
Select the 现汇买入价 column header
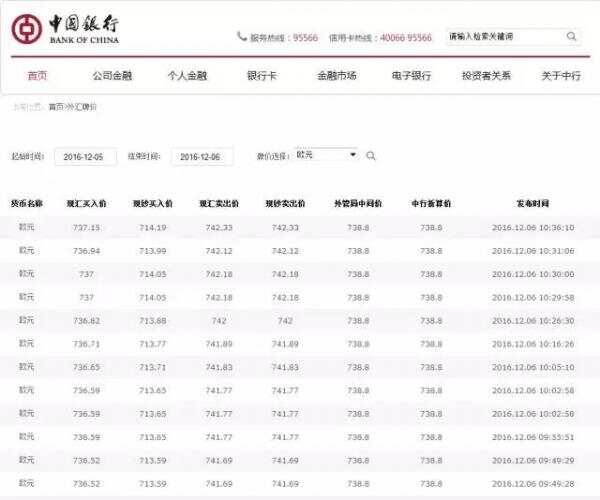[86, 204]
